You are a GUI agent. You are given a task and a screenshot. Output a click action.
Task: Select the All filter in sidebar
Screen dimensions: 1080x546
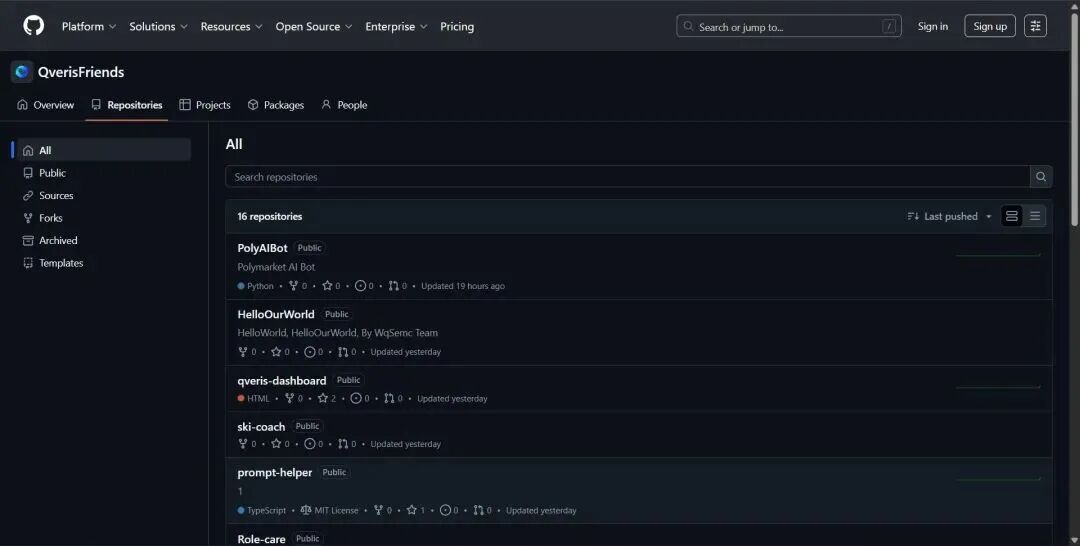coord(104,150)
